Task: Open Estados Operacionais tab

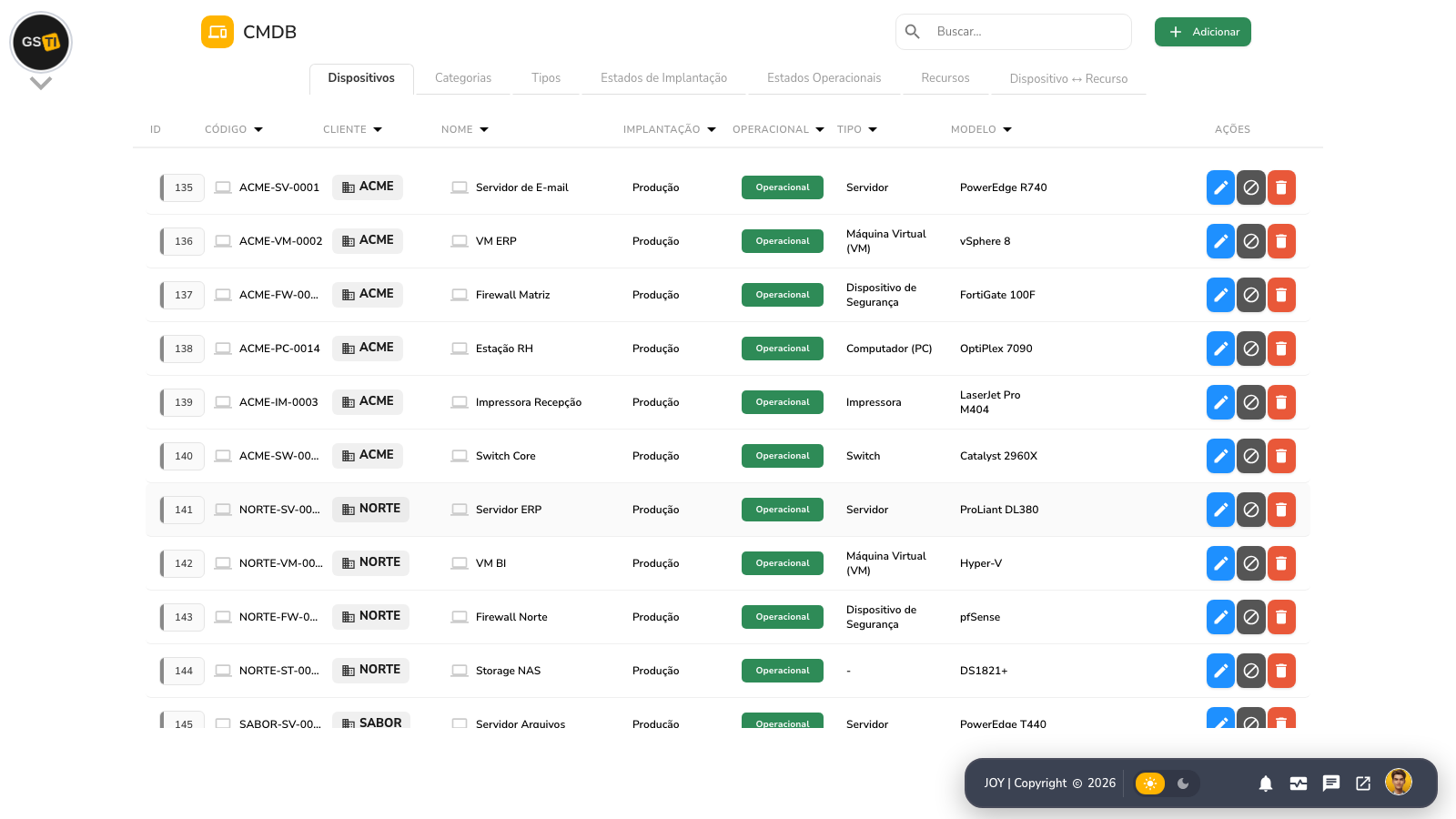Action: coord(824,78)
